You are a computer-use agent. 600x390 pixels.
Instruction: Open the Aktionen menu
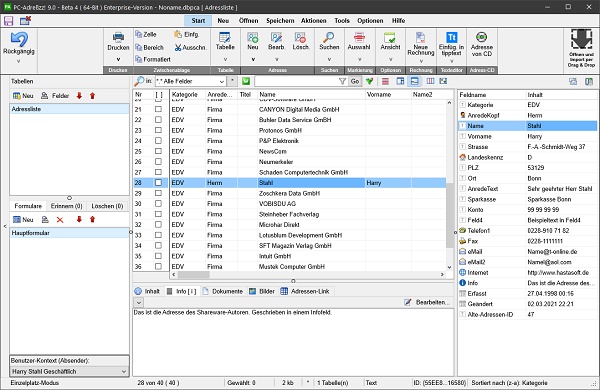pyautogui.click(x=313, y=21)
